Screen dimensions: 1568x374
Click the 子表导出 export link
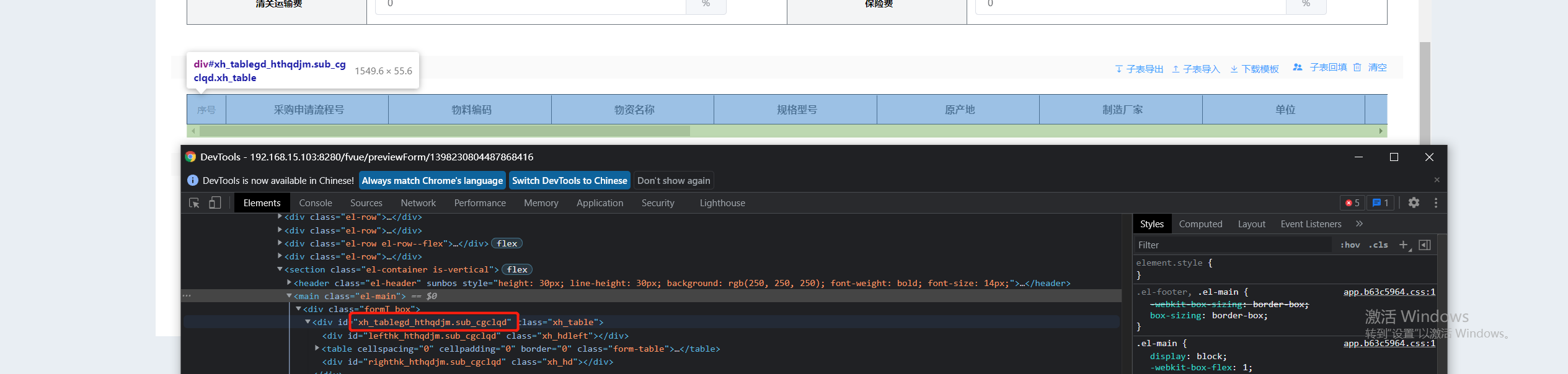(x=1139, y=69)
